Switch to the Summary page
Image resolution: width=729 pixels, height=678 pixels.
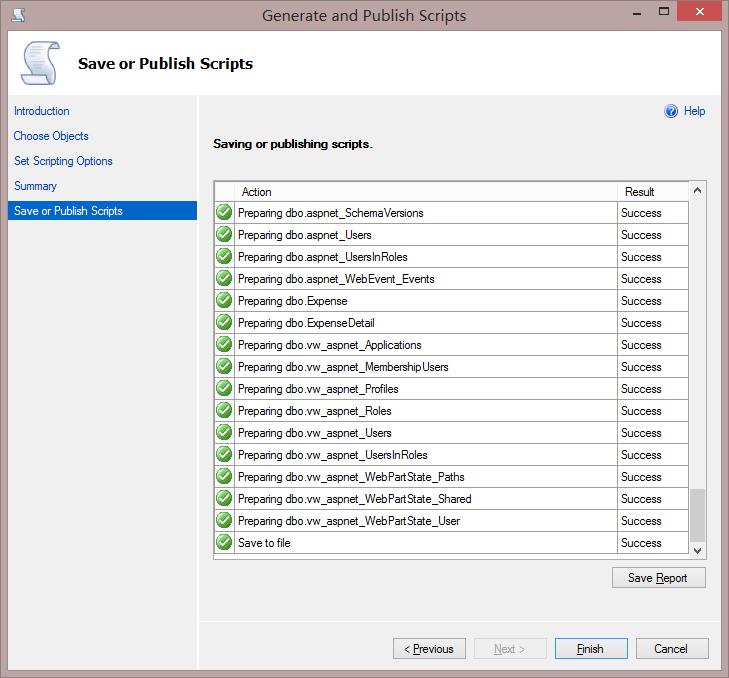[35, 186]
